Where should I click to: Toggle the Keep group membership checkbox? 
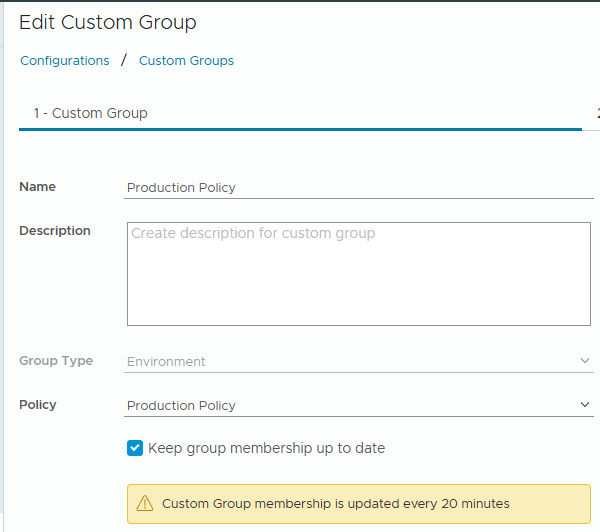[135, 448]
